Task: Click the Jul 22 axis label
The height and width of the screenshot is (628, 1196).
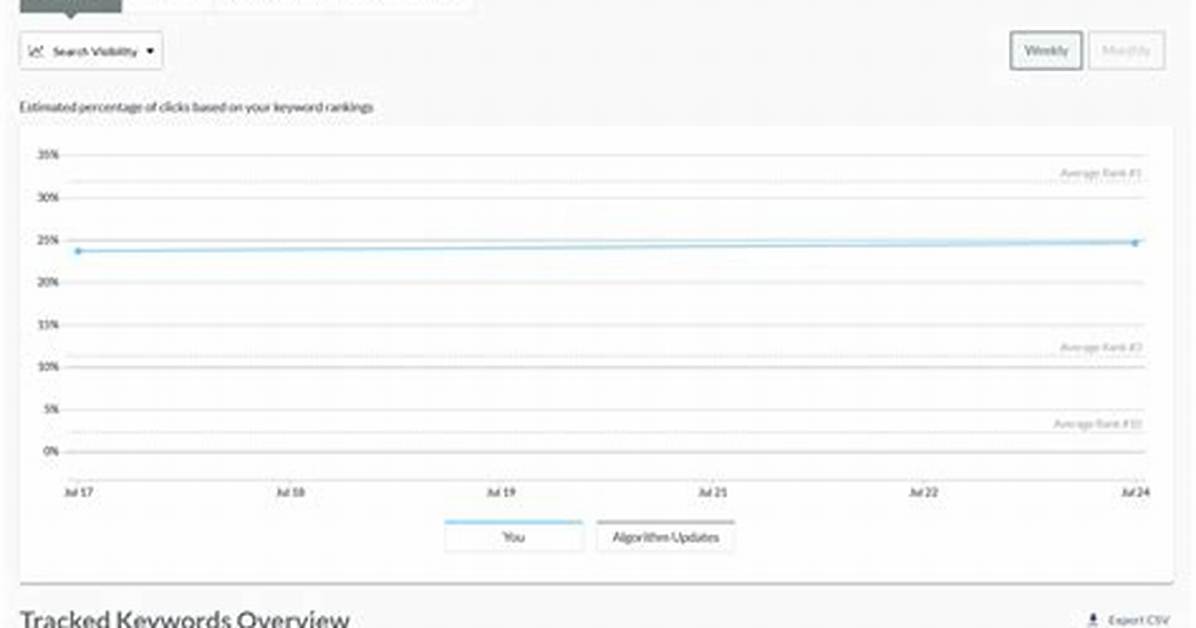Action: (x=923, y=492)
